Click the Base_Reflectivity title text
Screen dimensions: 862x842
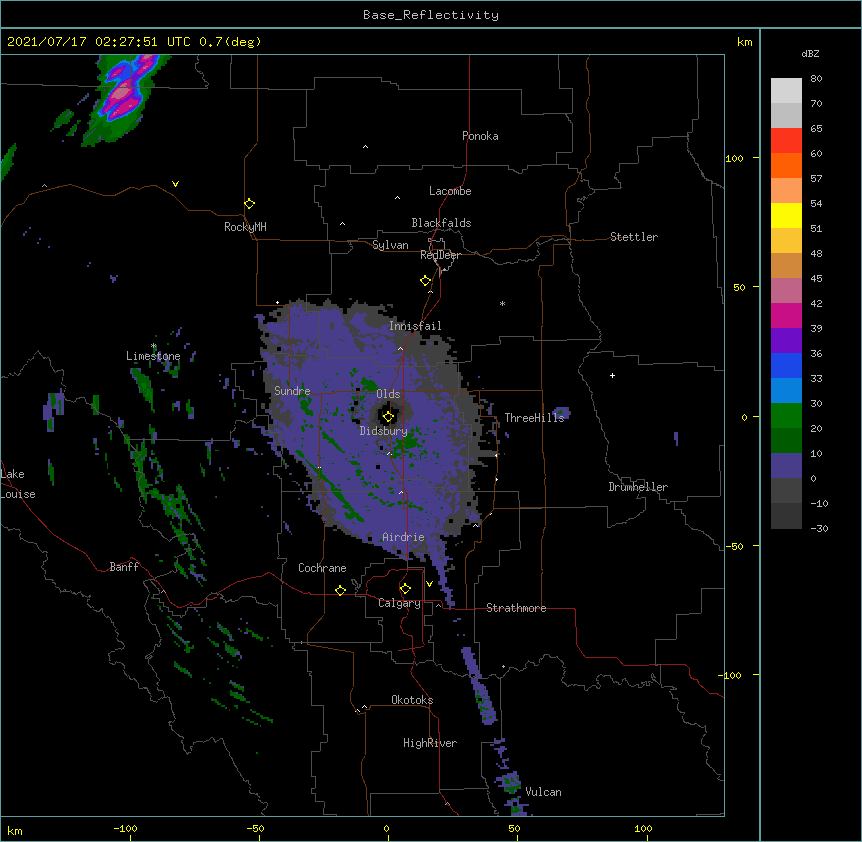point(431,15)
